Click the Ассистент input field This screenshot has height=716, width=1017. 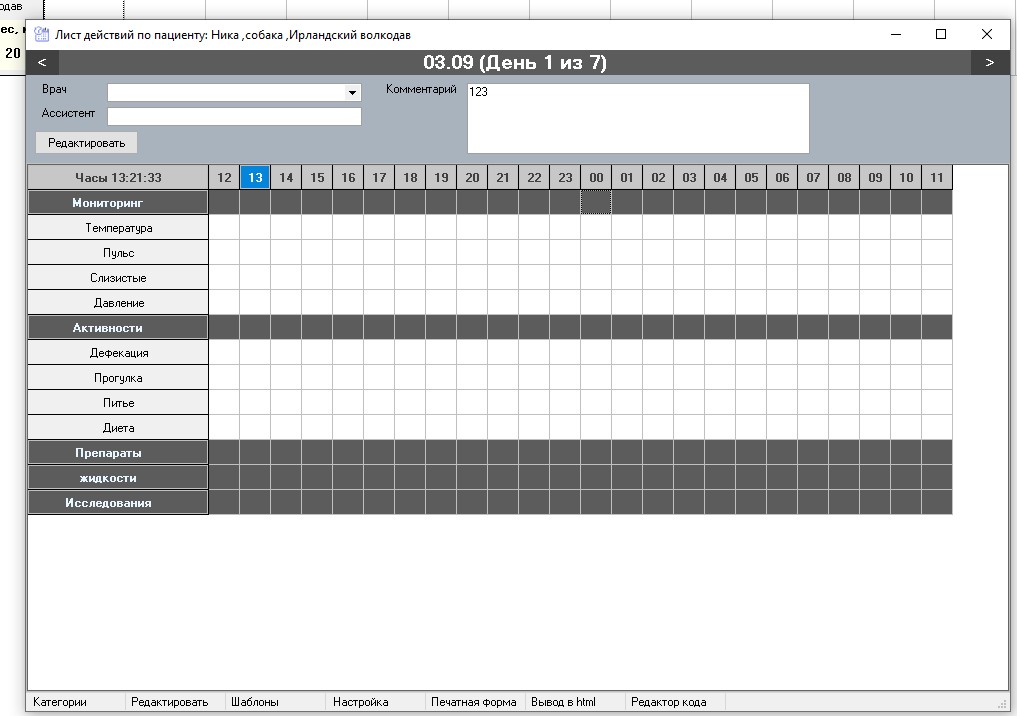pyautogui.click(x=234, y=116)
